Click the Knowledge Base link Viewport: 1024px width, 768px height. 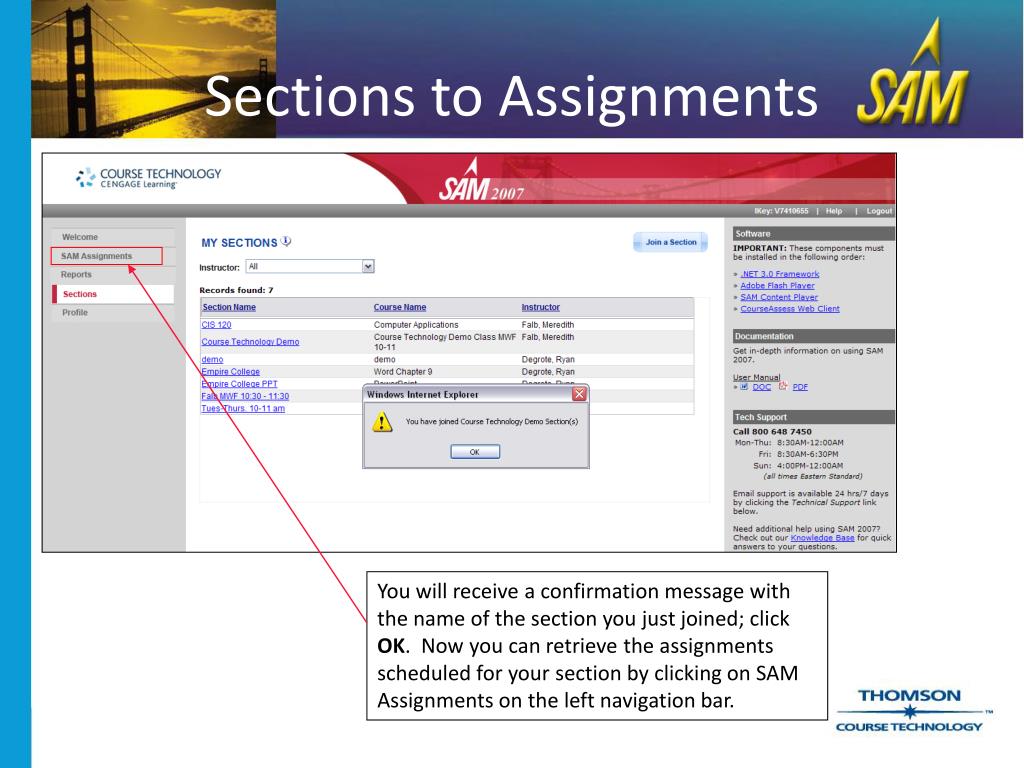coord(822,538)
